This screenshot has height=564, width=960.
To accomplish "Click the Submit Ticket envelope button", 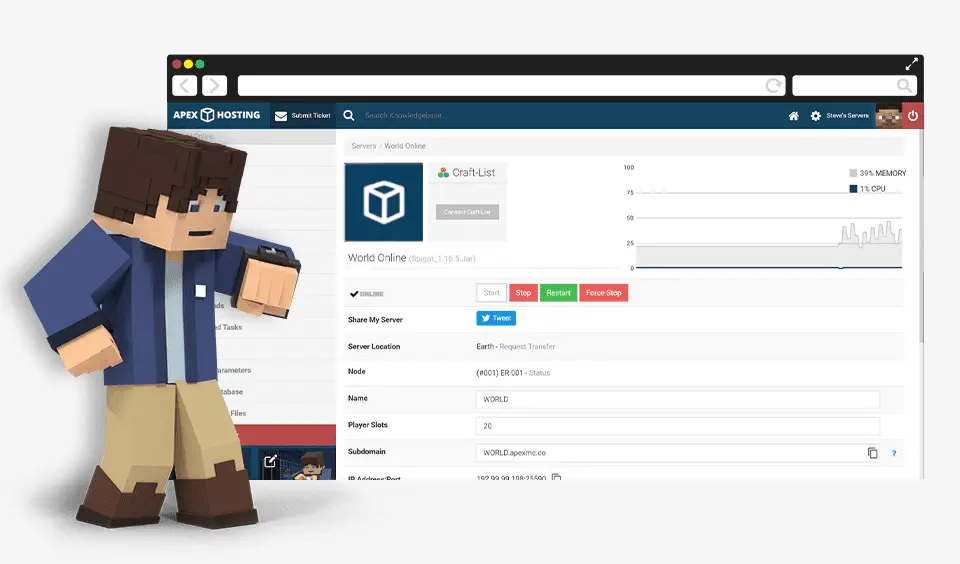I will (302, 115).
